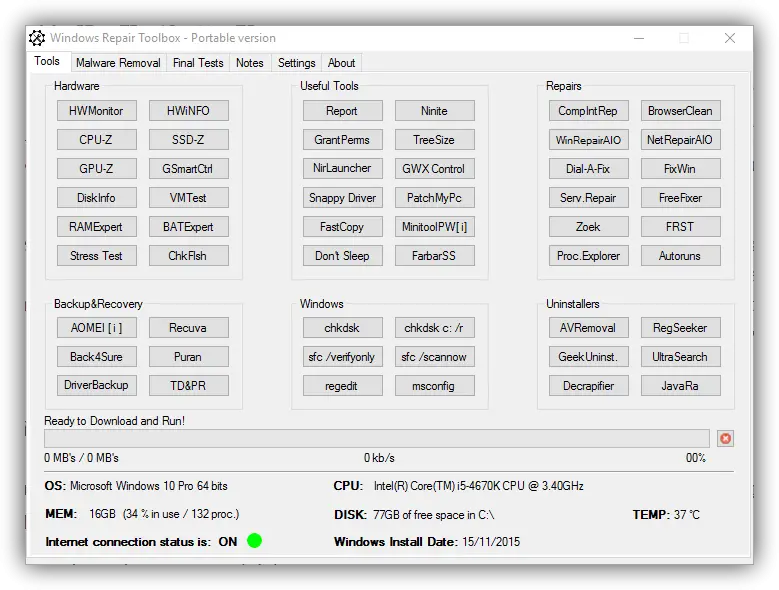This screenshot has width=779, height=590.
Task: Click the MinitoolPW[i] button
Action: pos(435,226)
